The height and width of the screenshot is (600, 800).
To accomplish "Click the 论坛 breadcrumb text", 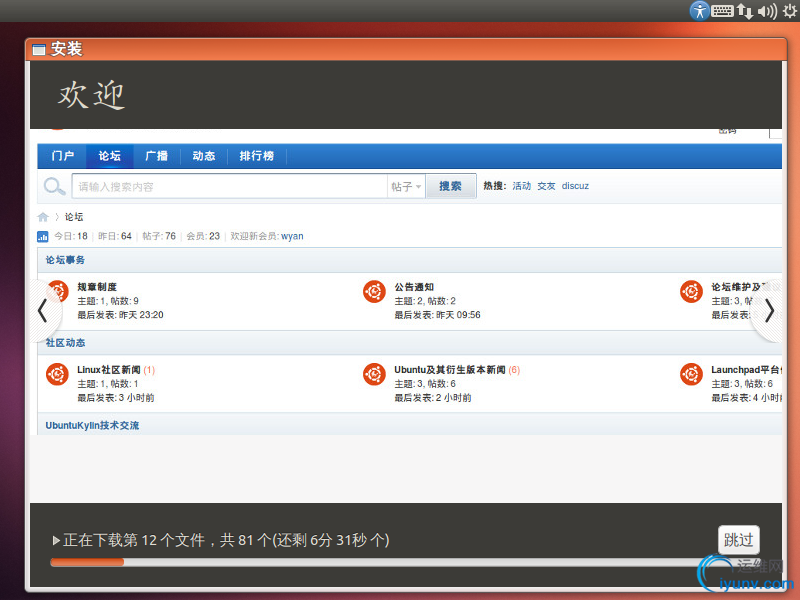I will click(x=74, y=217).
